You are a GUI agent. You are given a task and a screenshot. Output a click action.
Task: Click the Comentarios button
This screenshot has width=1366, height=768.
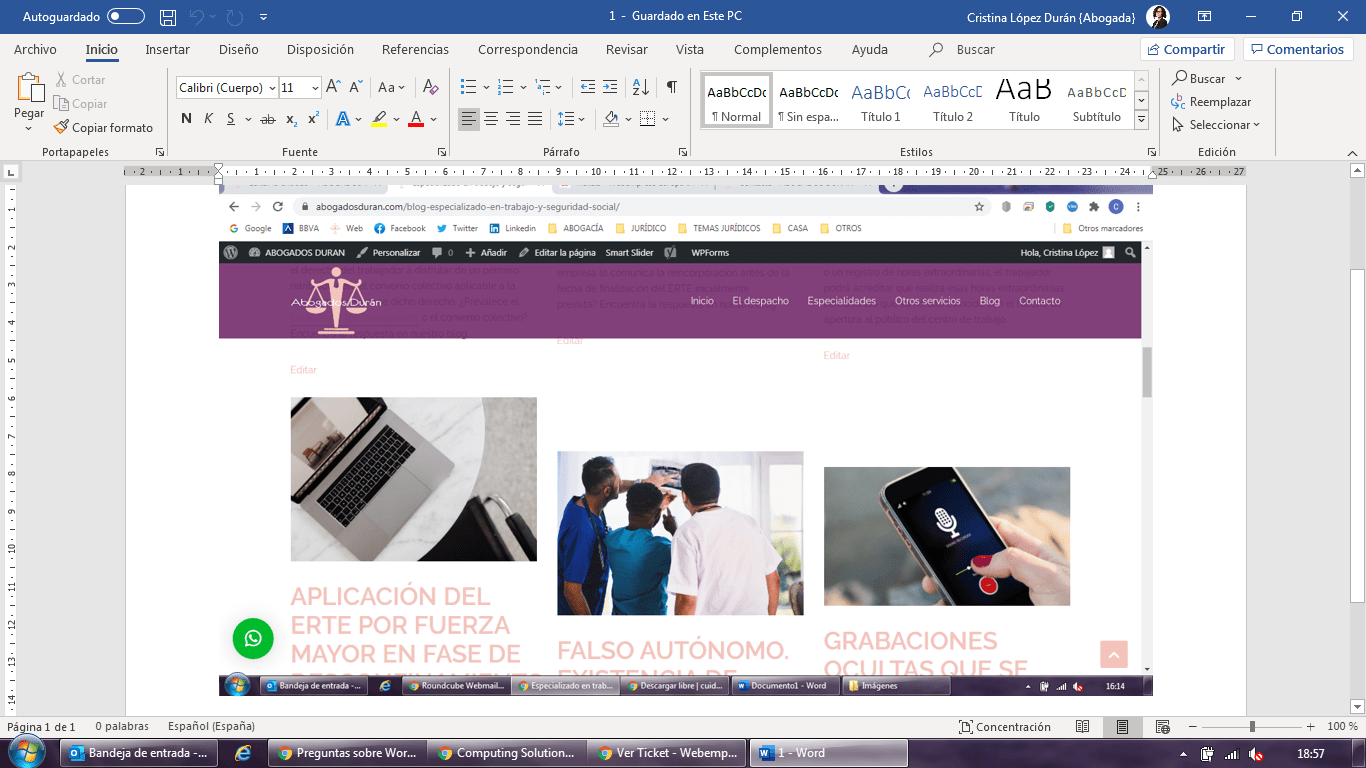pyautogui.click(x=1297, y=49)
